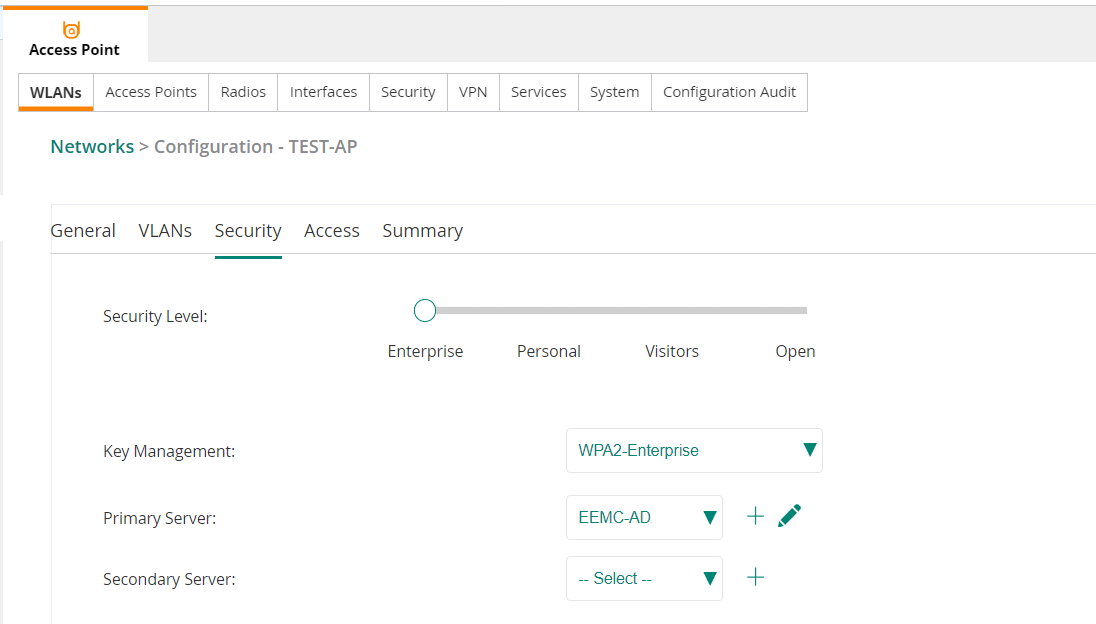This screenshot has height=624, width=1096.
Task: Switch to the Configuration Audit tab
Action: pos(729,92)
